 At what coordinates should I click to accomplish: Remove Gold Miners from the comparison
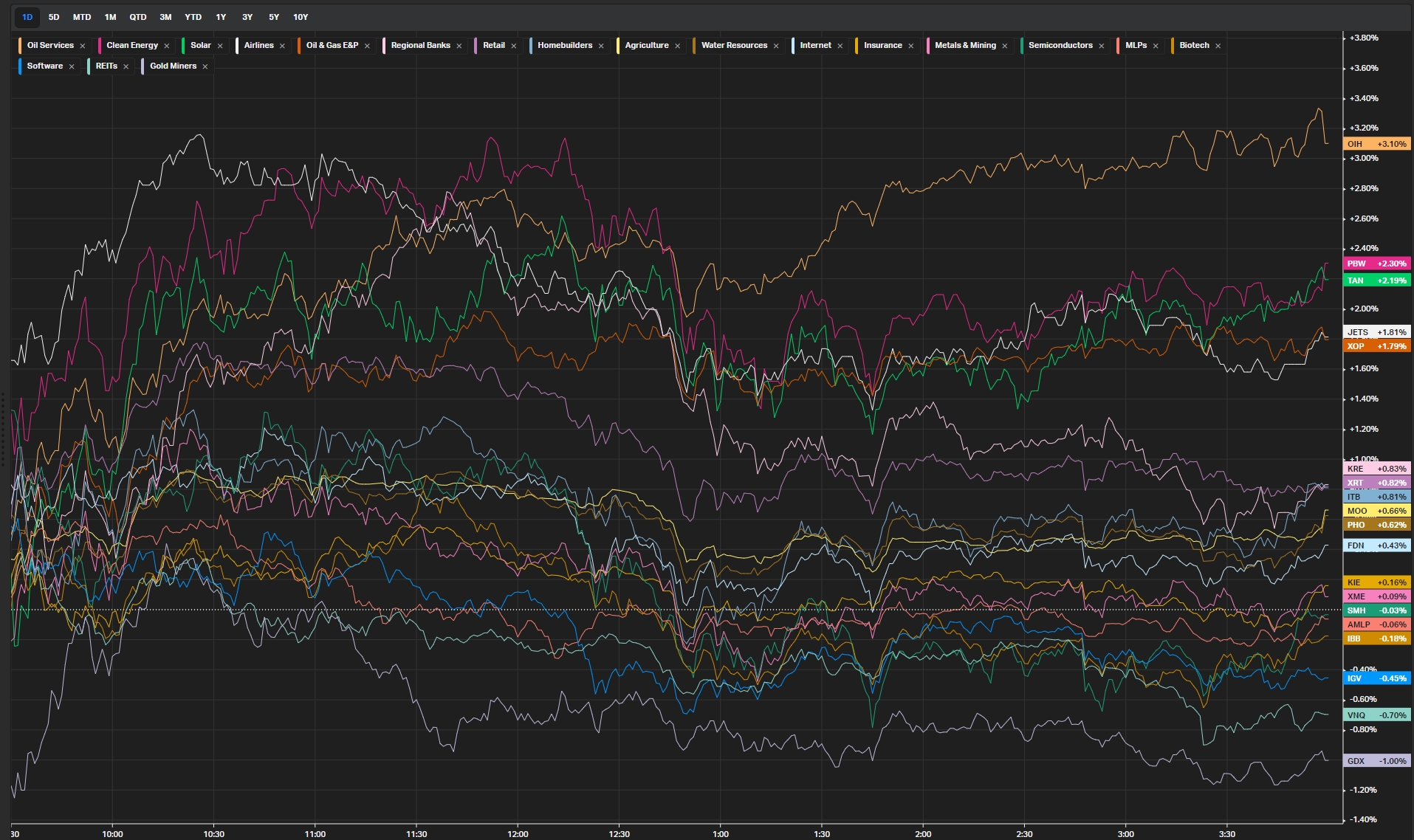click(x=205, y=66)
